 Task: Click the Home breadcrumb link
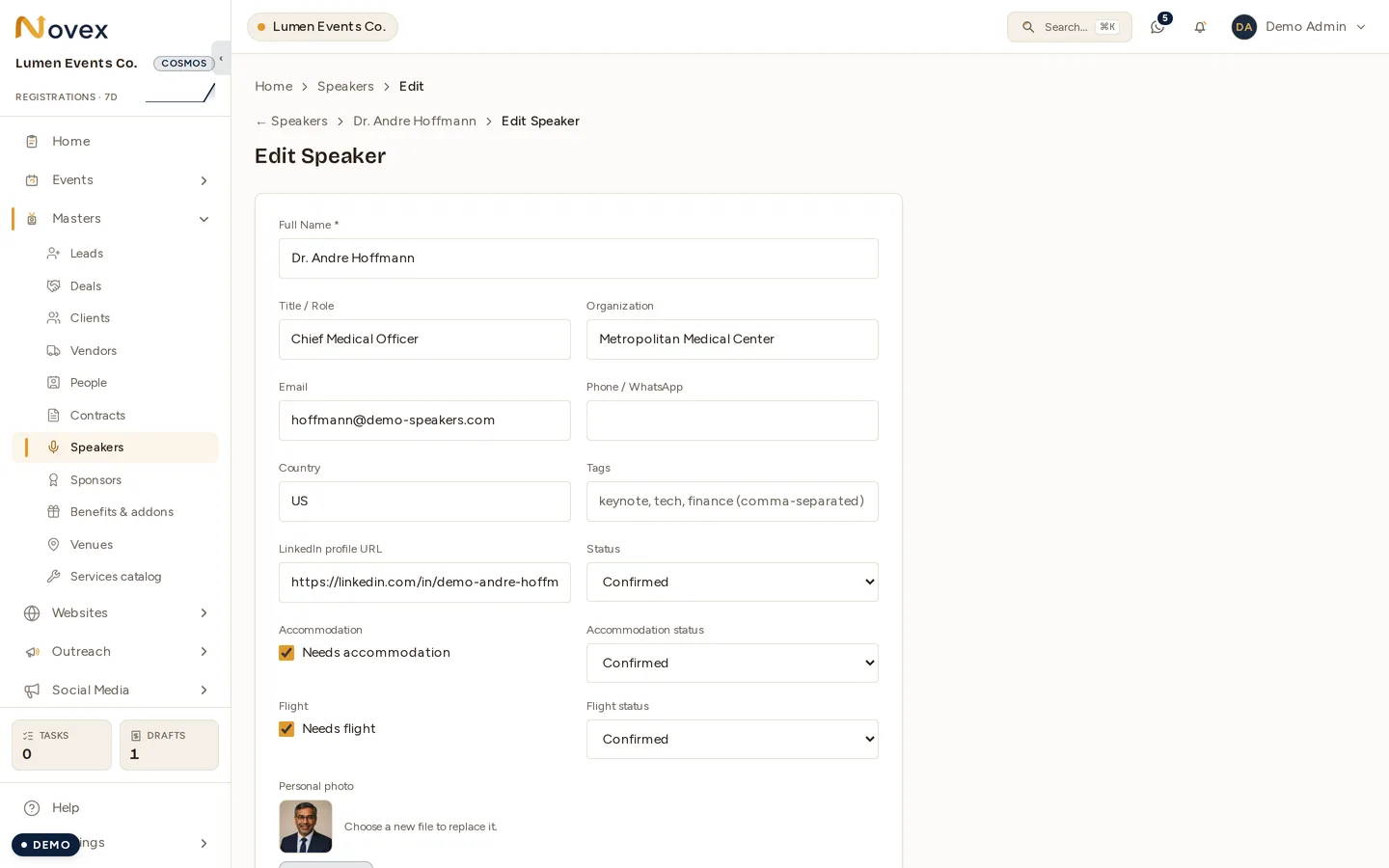coord(273,87)
